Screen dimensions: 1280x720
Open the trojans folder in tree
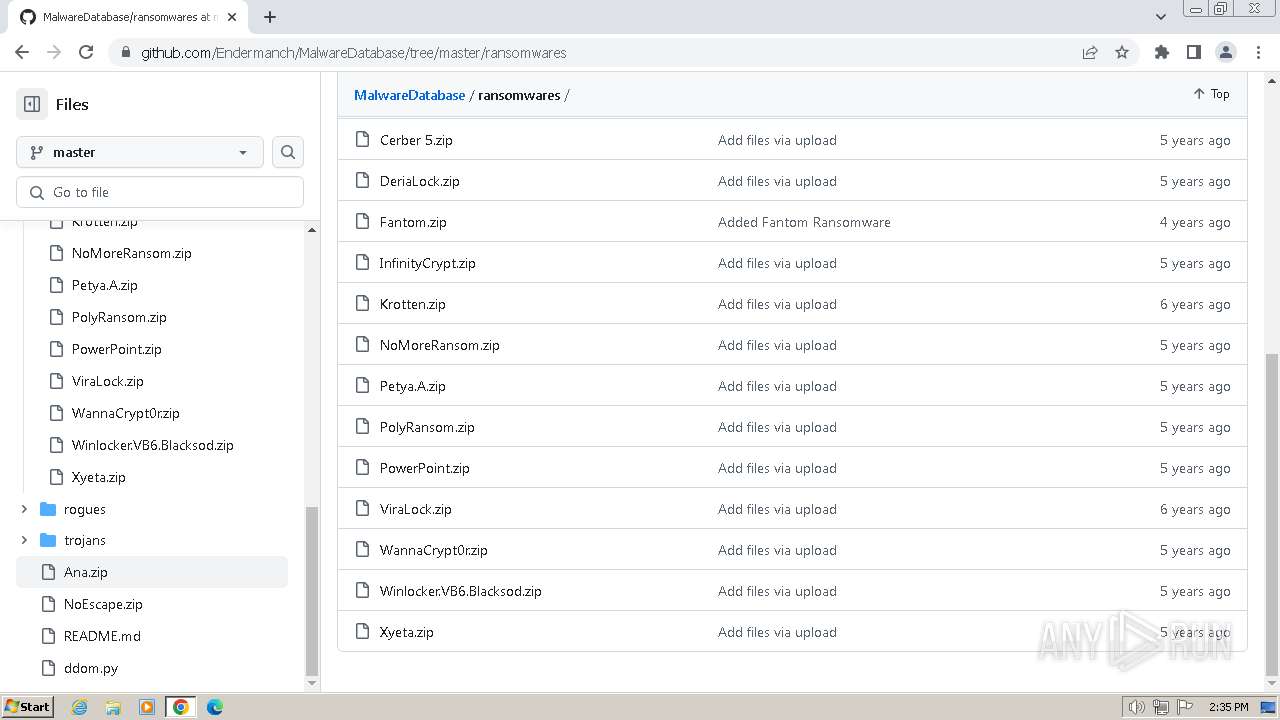coord(84,540)
